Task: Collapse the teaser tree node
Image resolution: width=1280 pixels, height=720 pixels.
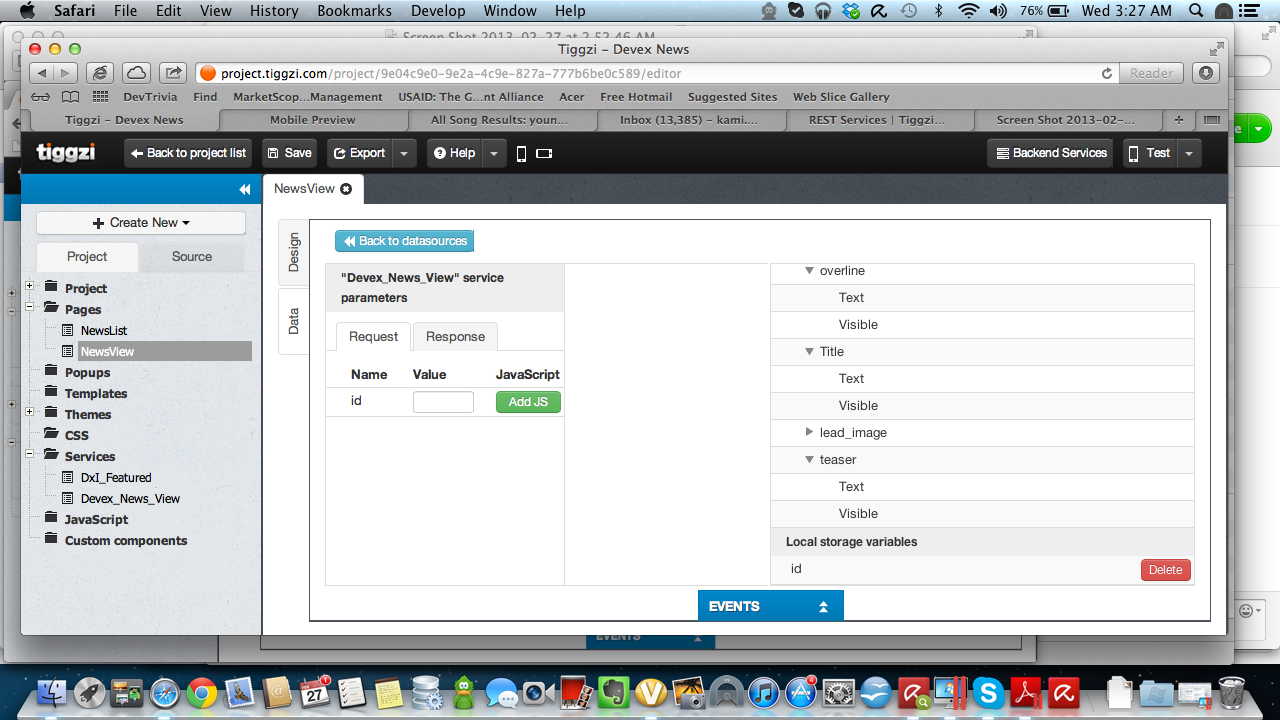Action: pos(810,460)
